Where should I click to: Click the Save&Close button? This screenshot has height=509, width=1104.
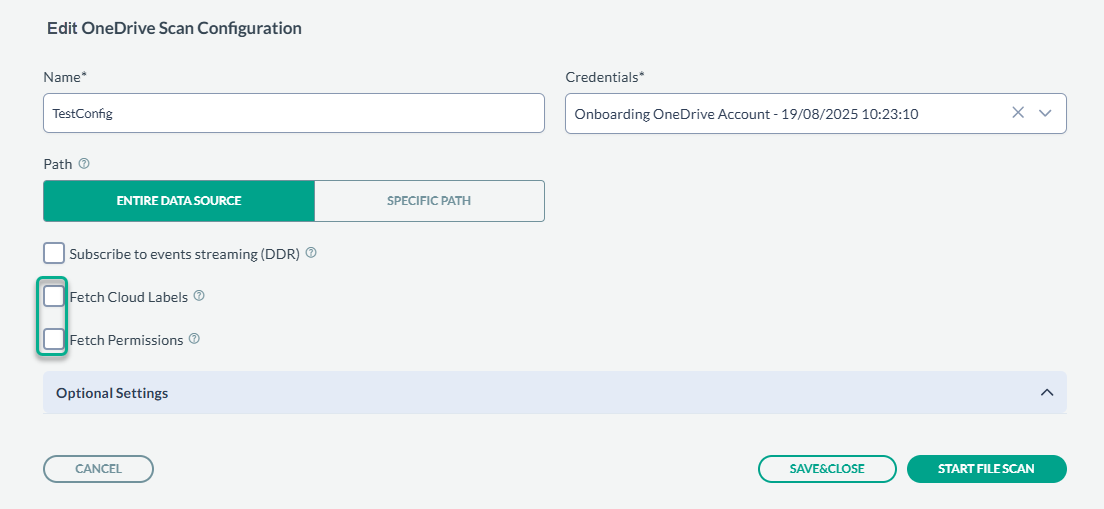point(826,468)
